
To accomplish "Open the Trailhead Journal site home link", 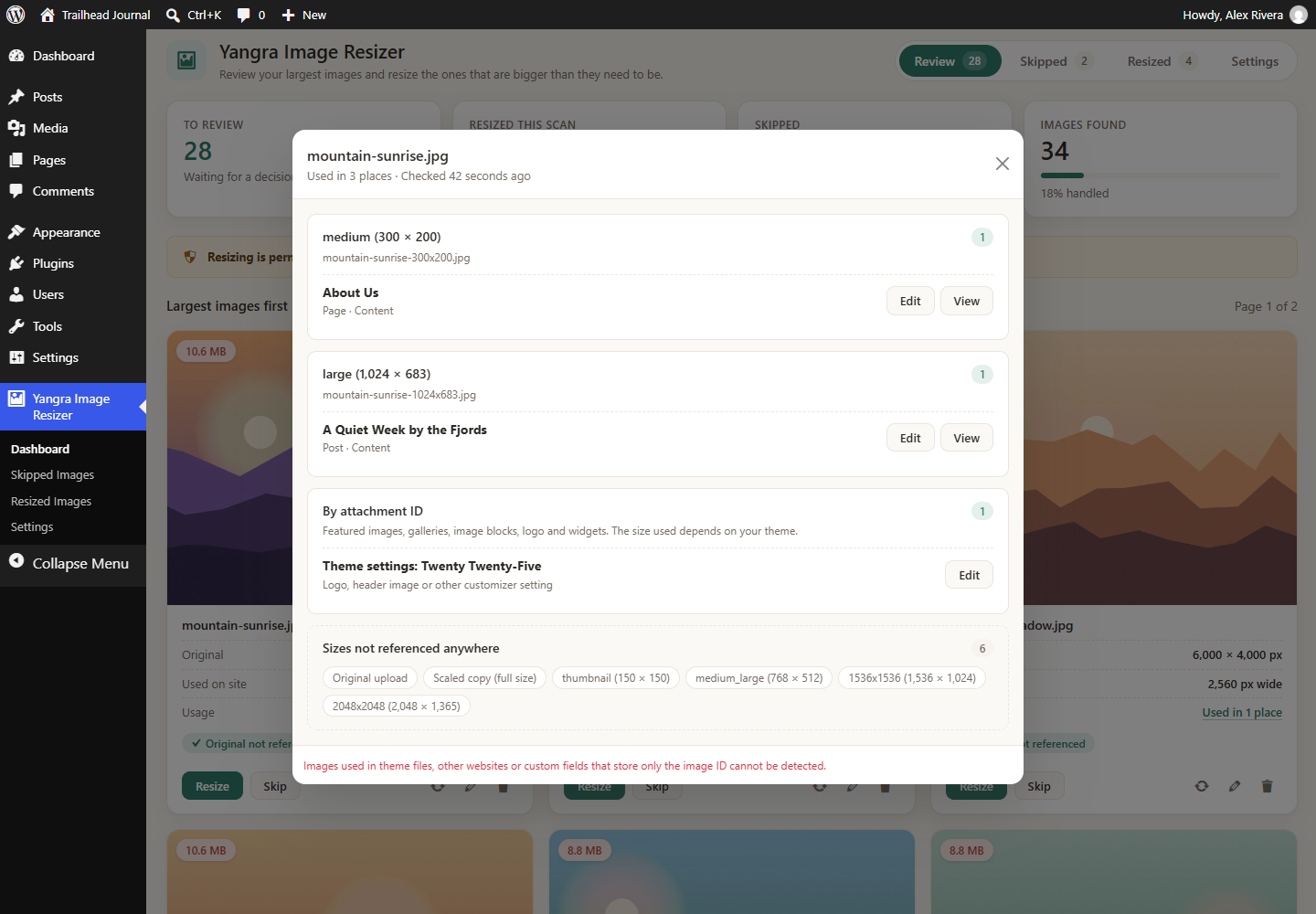I will [x=96, y=15].
